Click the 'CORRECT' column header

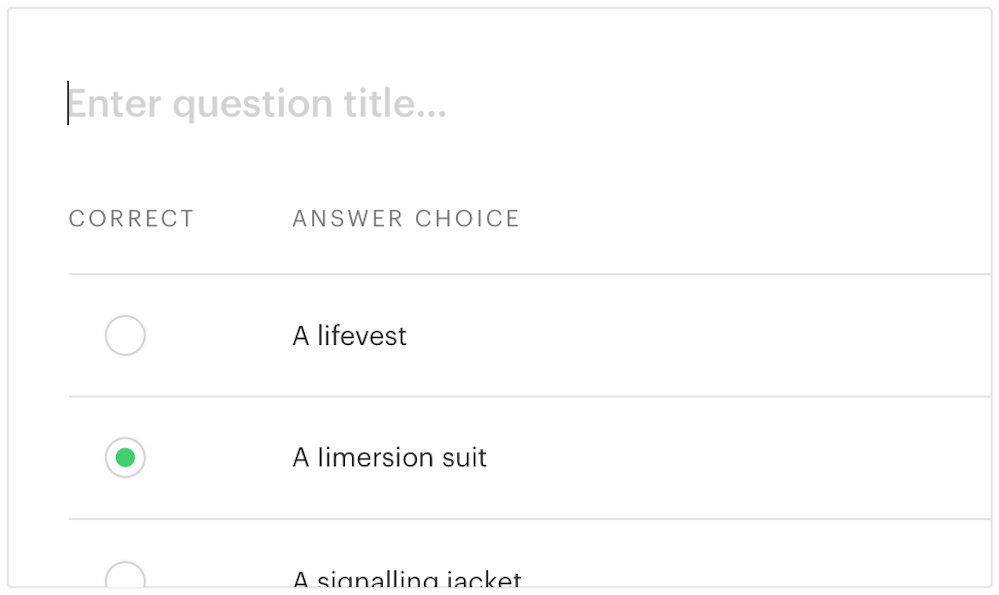(131, 219)
